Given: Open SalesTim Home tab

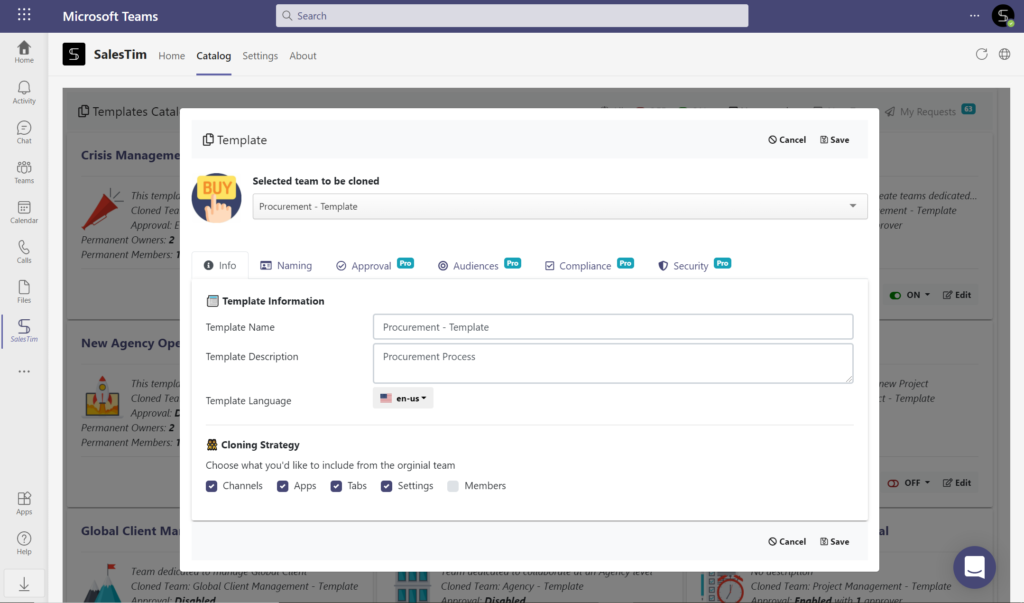Looking at the screenshot, I should pyautogui.click(x=171, y=56).
